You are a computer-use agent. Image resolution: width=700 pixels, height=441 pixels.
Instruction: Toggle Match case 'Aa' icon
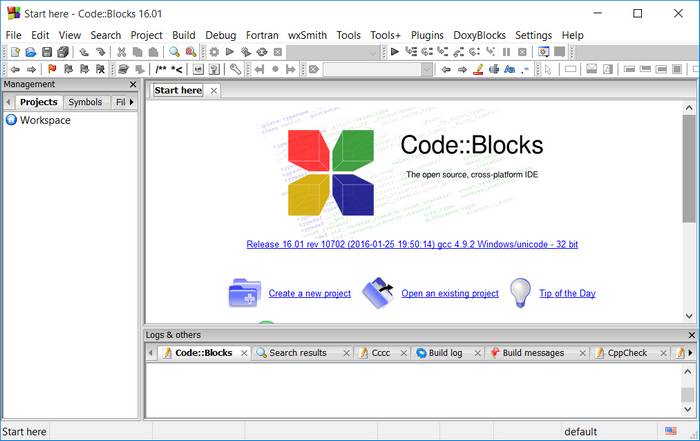click(509, 69)
